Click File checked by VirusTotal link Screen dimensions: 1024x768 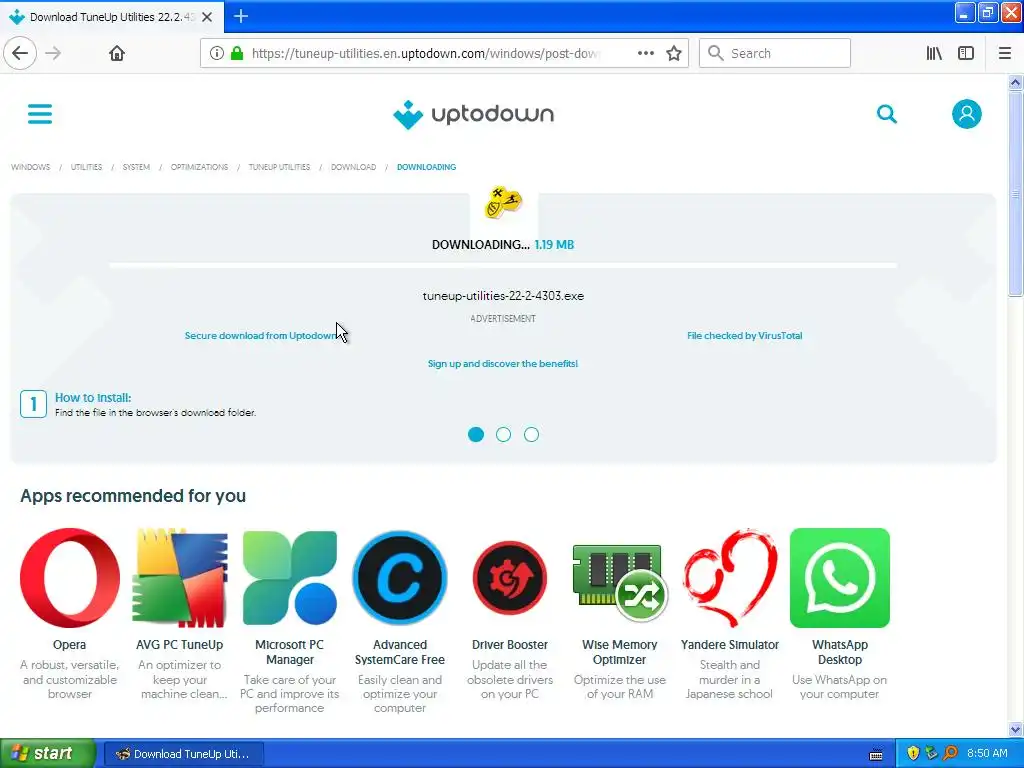click(x=744, y=336)
